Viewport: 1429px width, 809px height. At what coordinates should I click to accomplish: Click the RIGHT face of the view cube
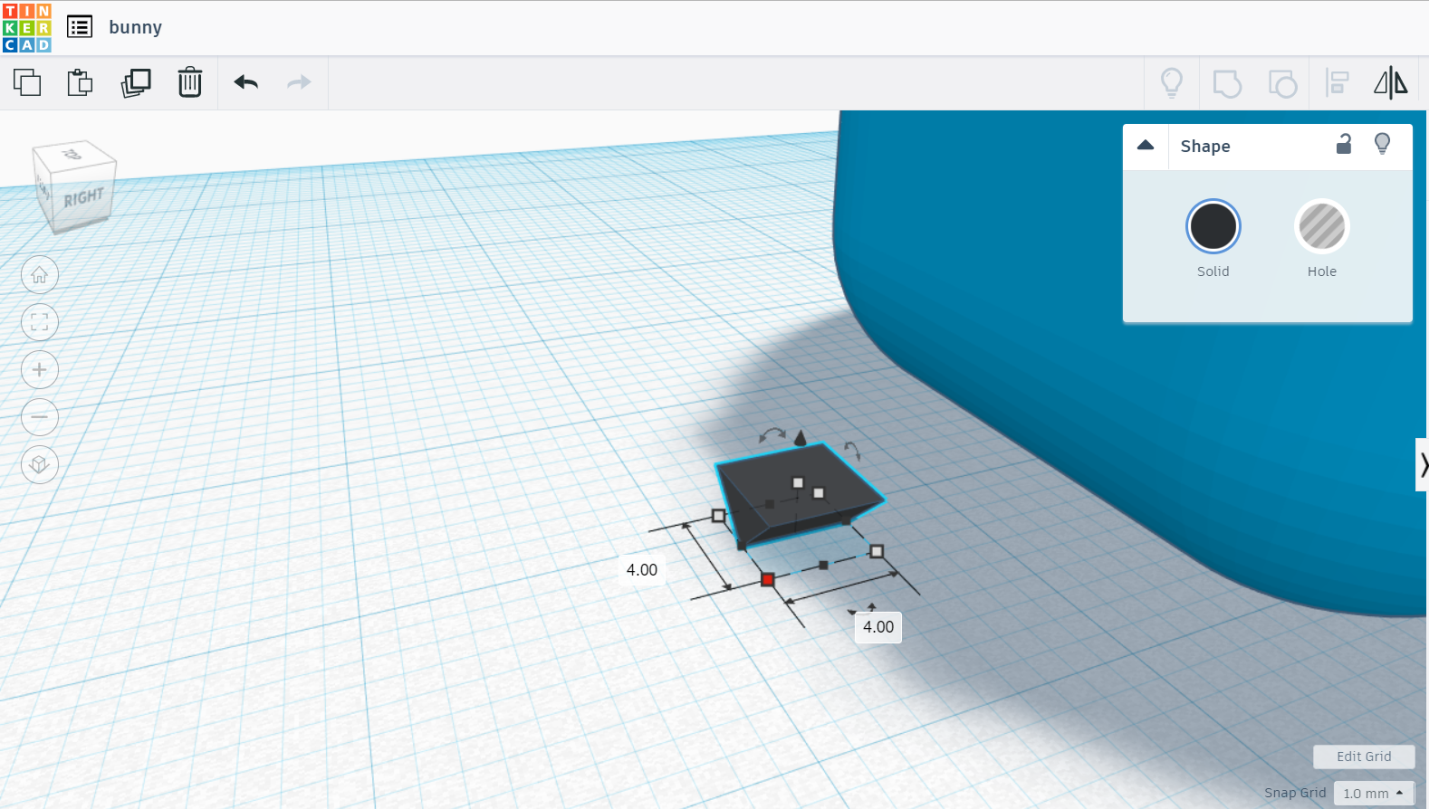tap(84, 197)
